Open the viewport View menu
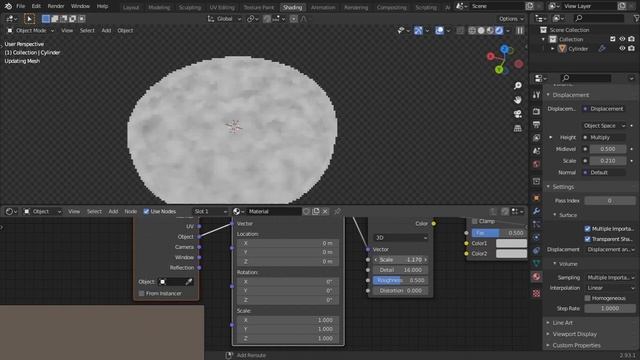This screenshot has height=360, width=640. click(67, 31)
